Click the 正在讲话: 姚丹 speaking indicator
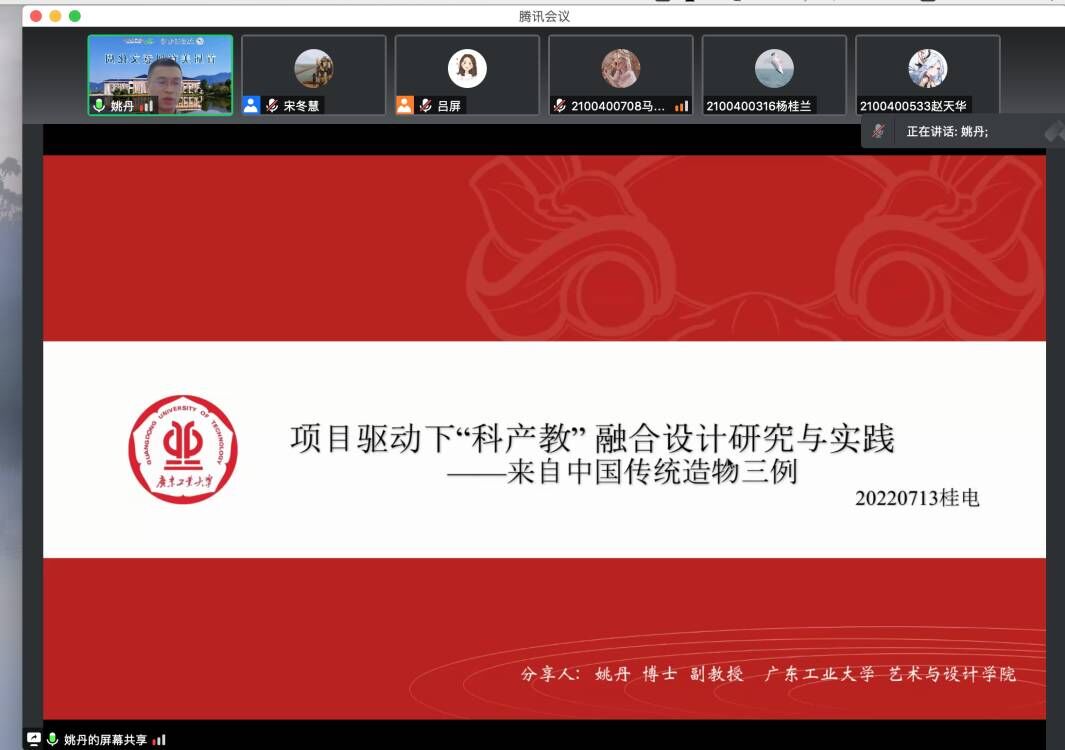Screen dimensions: 1065x750 (x=946, y=131)
